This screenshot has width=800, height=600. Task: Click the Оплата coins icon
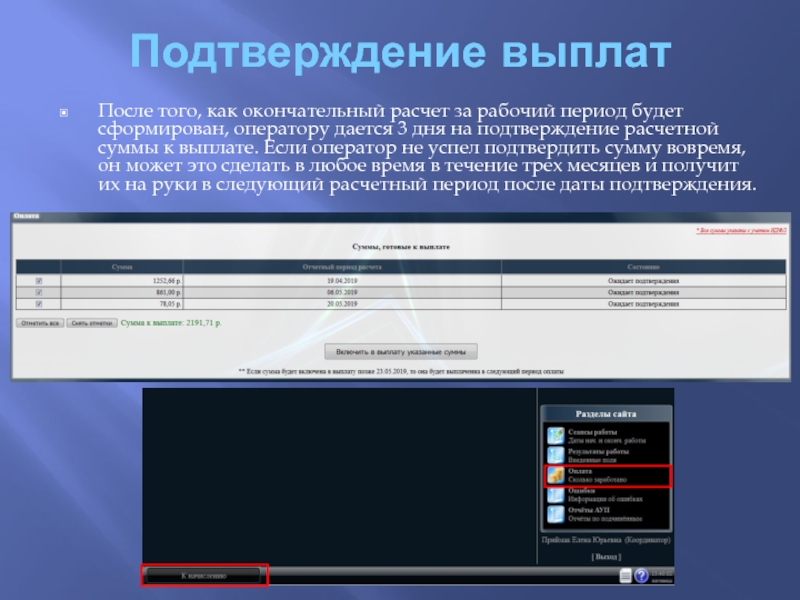556,475
